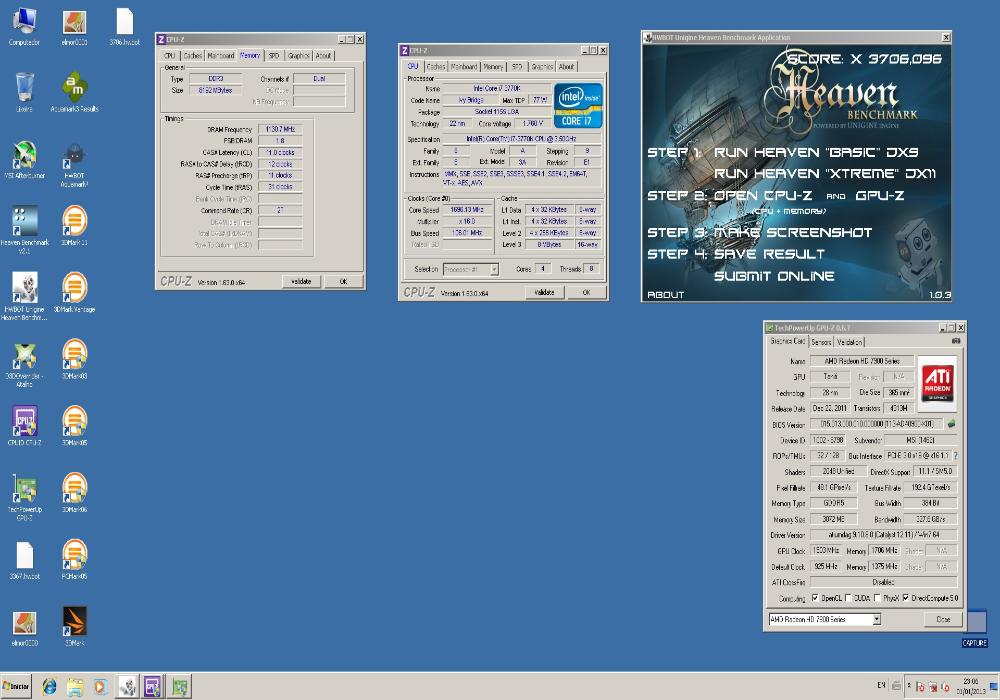
Task: Open the 3706.hwbot file on desktop
Action: (124, 27)
